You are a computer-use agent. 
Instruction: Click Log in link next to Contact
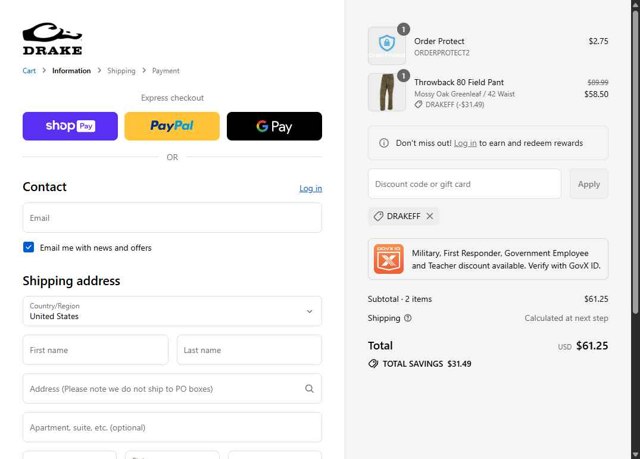(311, 188)
